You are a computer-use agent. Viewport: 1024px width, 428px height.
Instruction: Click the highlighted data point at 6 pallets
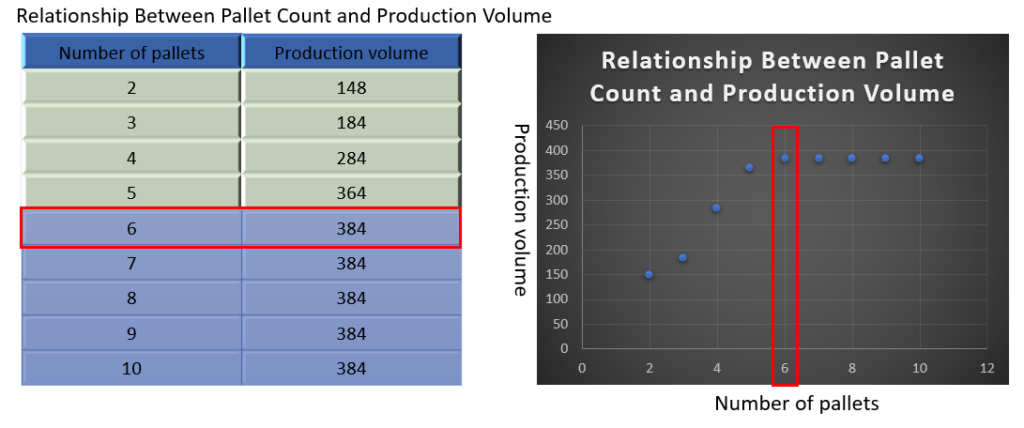pos(785,158)
